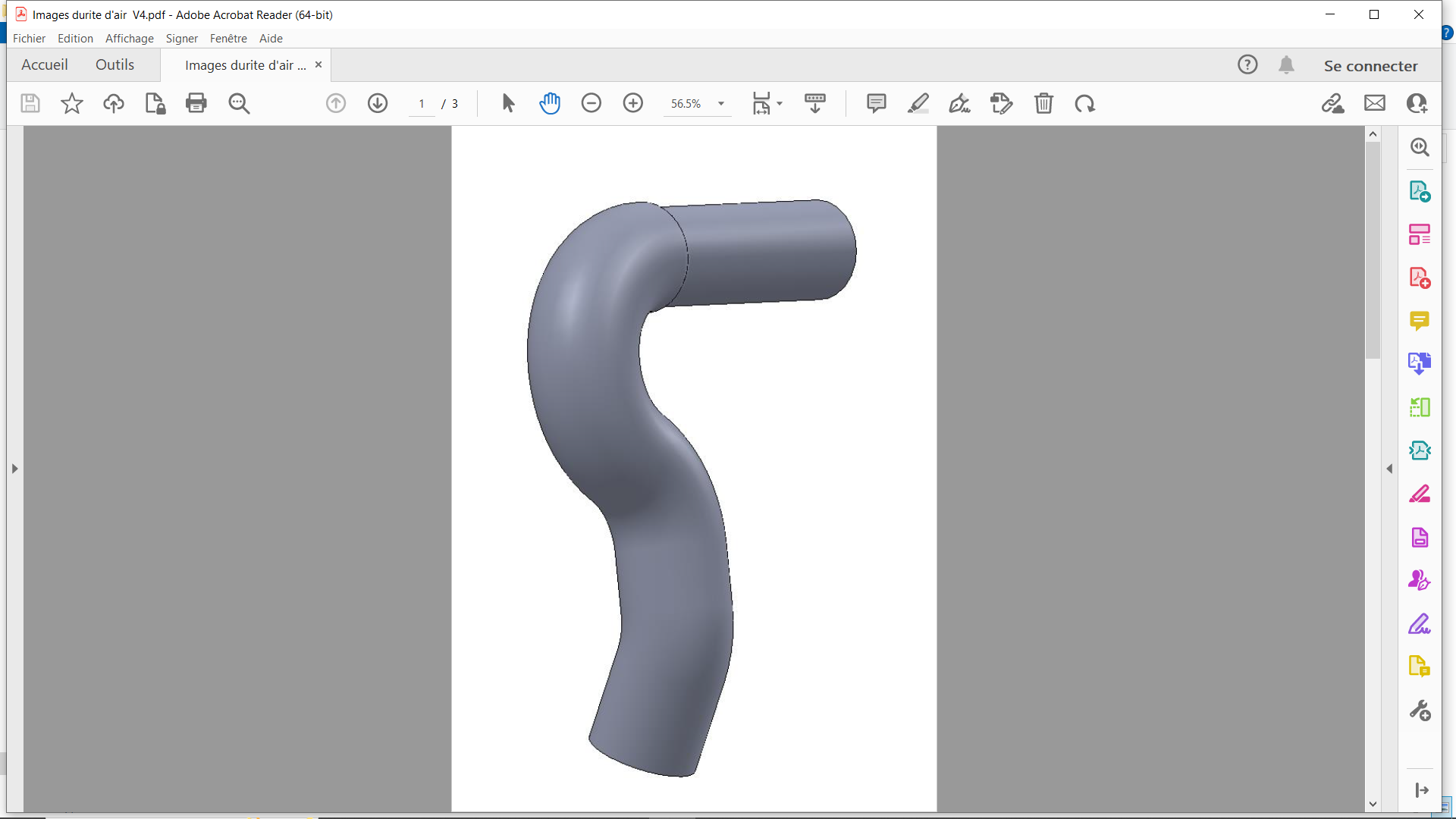The width and height of the screenshot is (1456, 819).
Task: Add a sticky note comment
Action: tap(876, 103)
